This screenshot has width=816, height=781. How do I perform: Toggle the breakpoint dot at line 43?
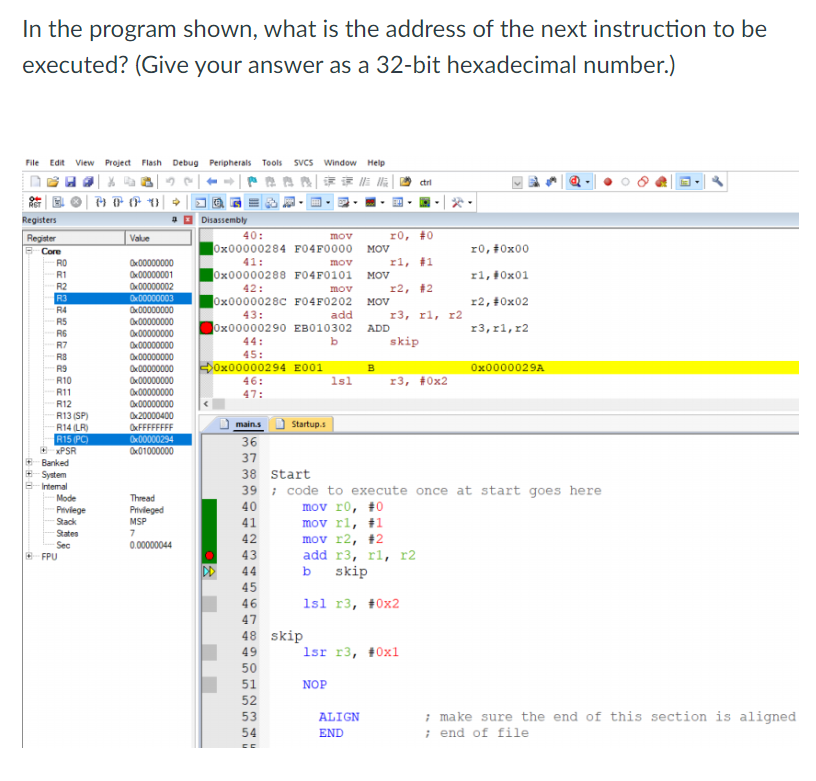[x=207, y=555]
